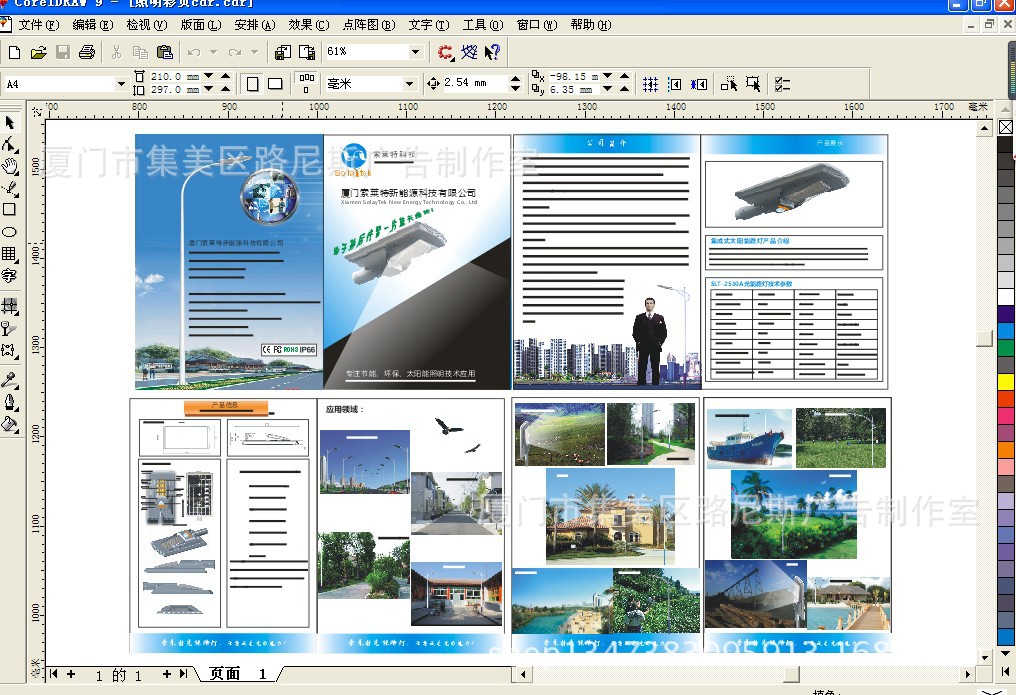Select the Rectangle tool in toolbox
The width and height of the screenshot is (1016, 695).
click(10, 210)
